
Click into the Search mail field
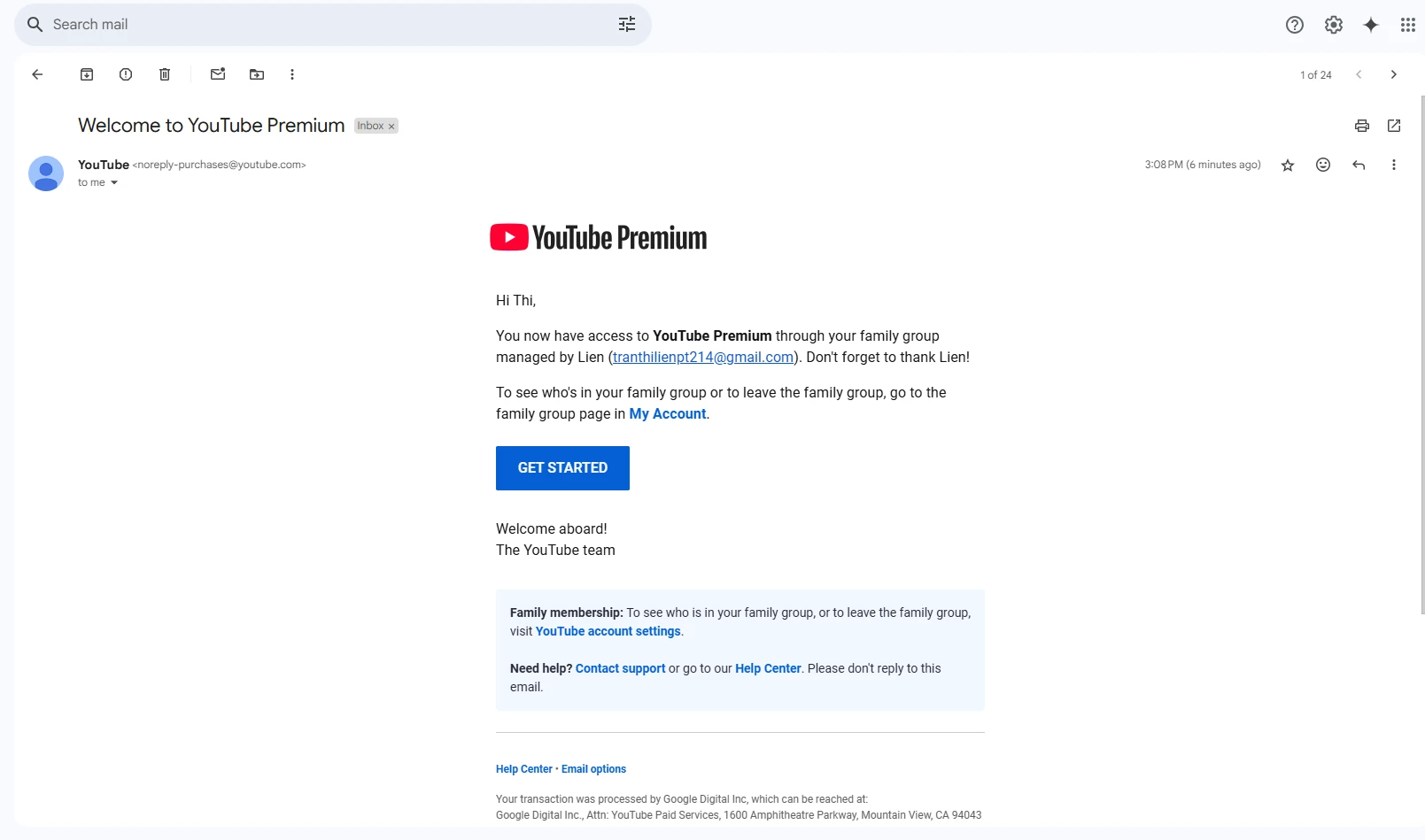[328, 25]
